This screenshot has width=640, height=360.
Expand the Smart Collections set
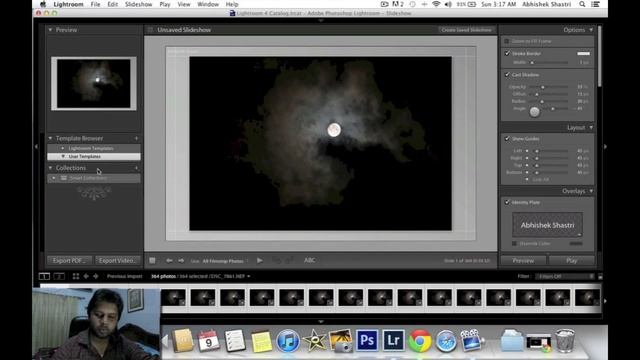coord(53,178)
